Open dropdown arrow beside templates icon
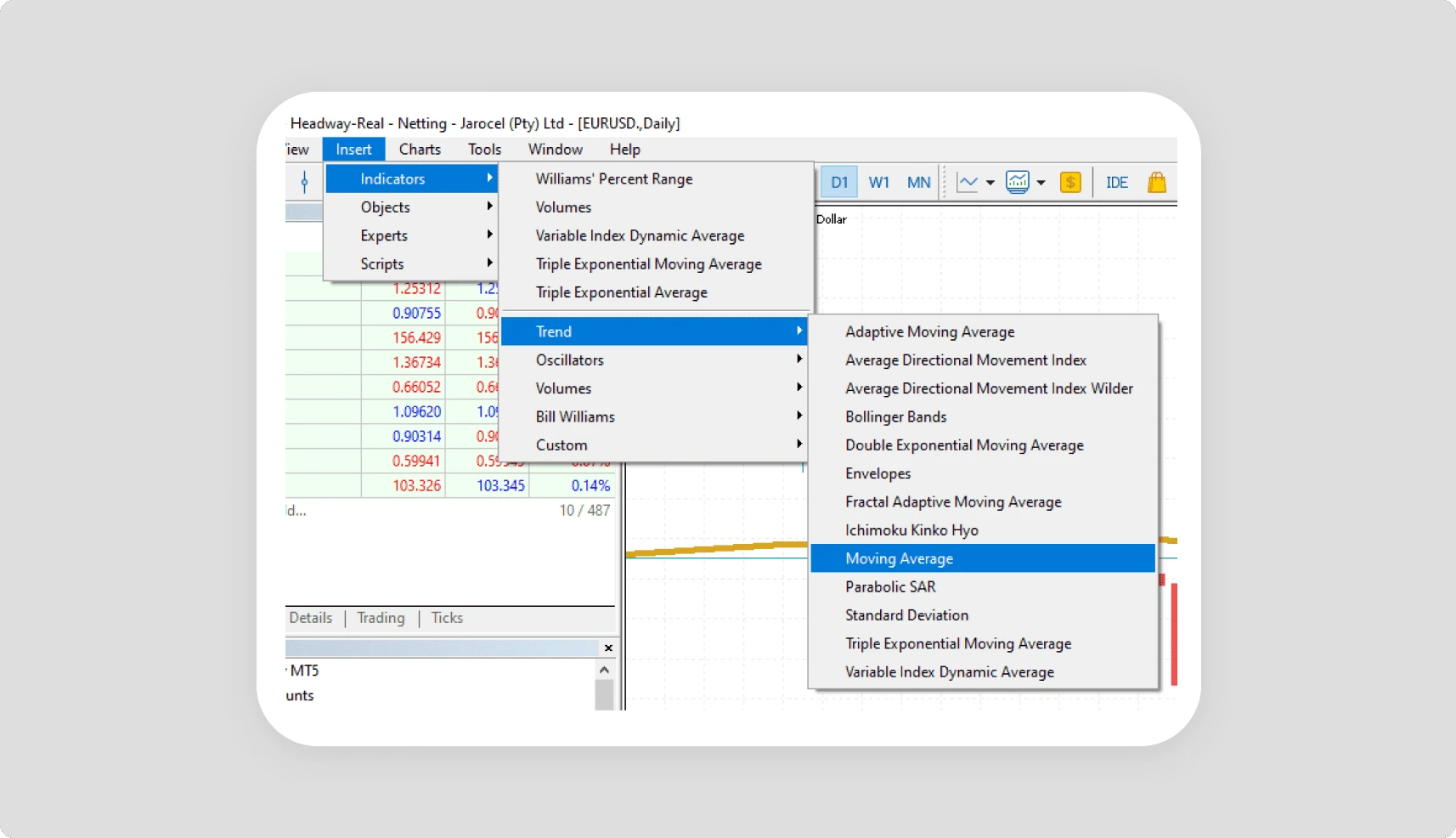 1041,183
